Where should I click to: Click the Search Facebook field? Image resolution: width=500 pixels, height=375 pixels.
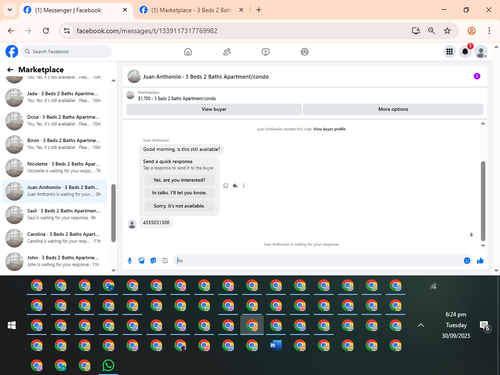(x=67, y=52)
